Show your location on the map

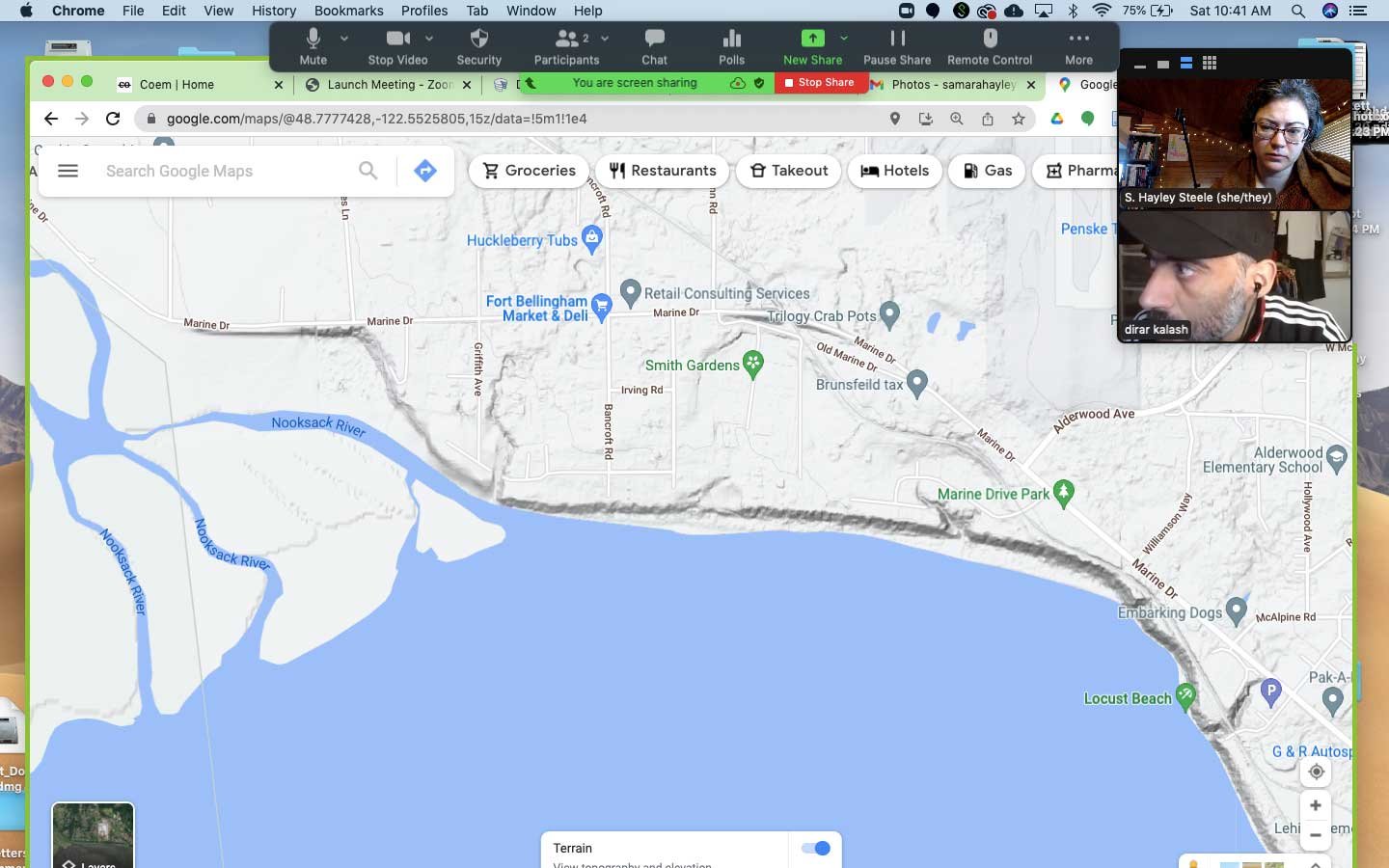pos(1316,772)
